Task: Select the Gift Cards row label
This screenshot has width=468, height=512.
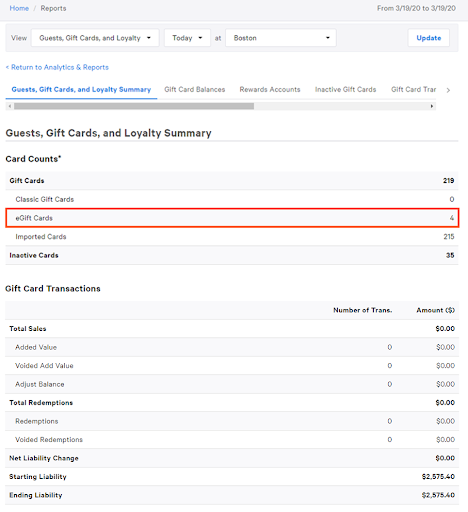Action: (x=27, y=181)
